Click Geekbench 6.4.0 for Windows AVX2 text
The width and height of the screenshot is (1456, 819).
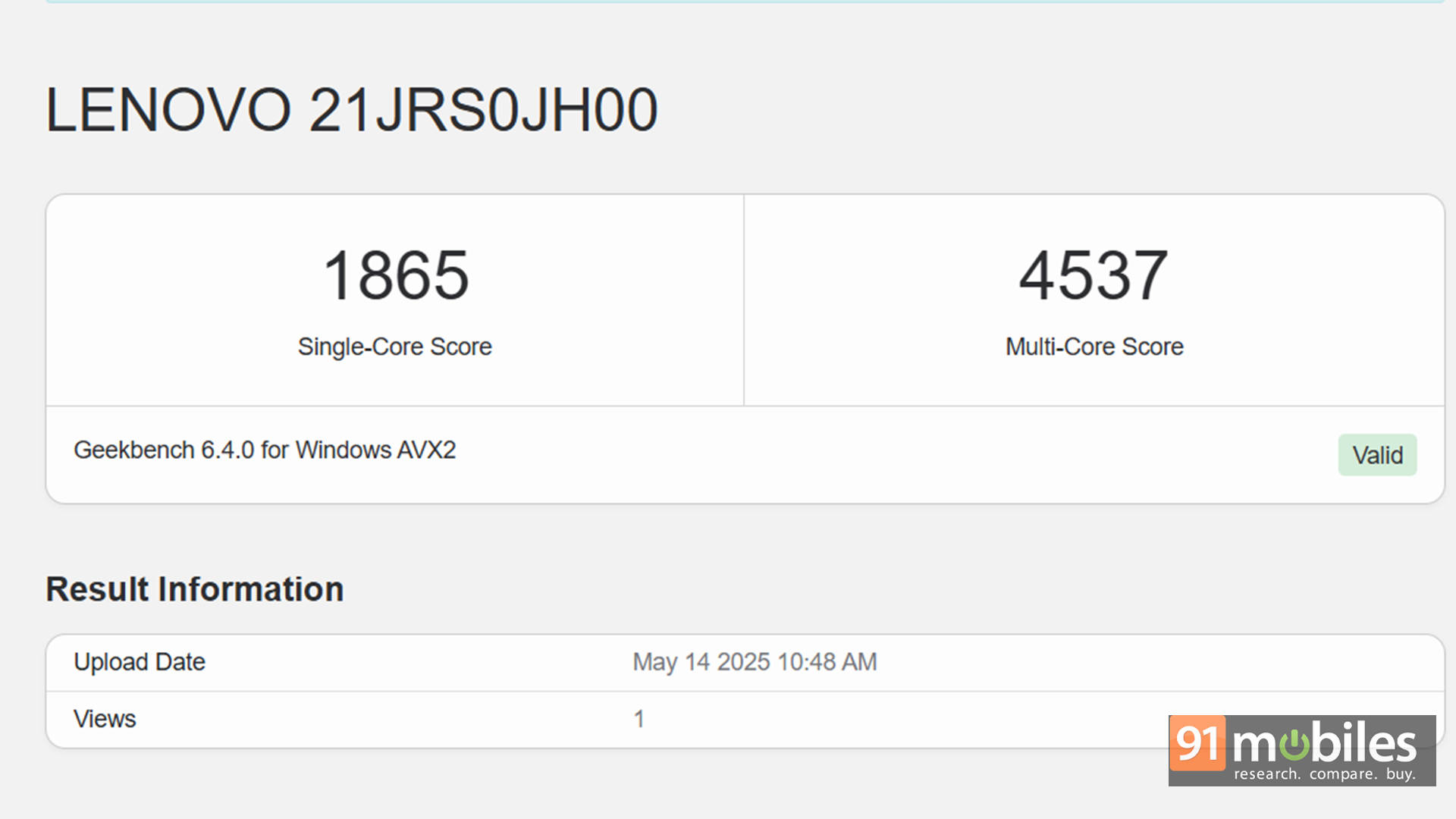click(x=264, y=450)
